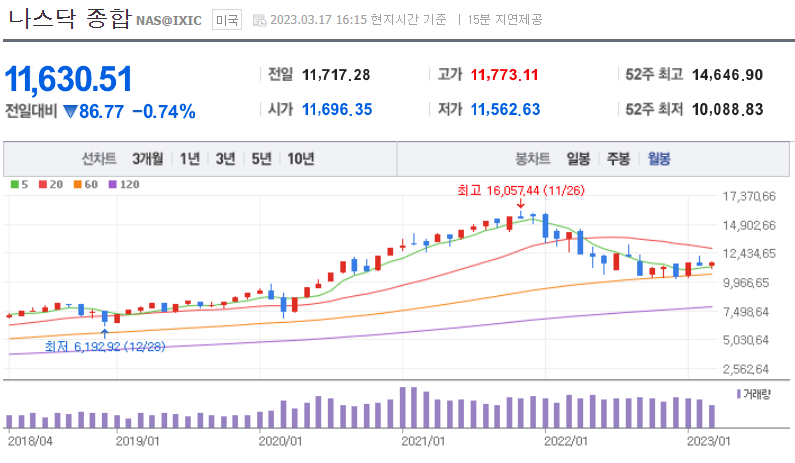Viewport: 795px width, 463px height.
Task: Click the 12,434.65 y-axis label
Action: 749,254
